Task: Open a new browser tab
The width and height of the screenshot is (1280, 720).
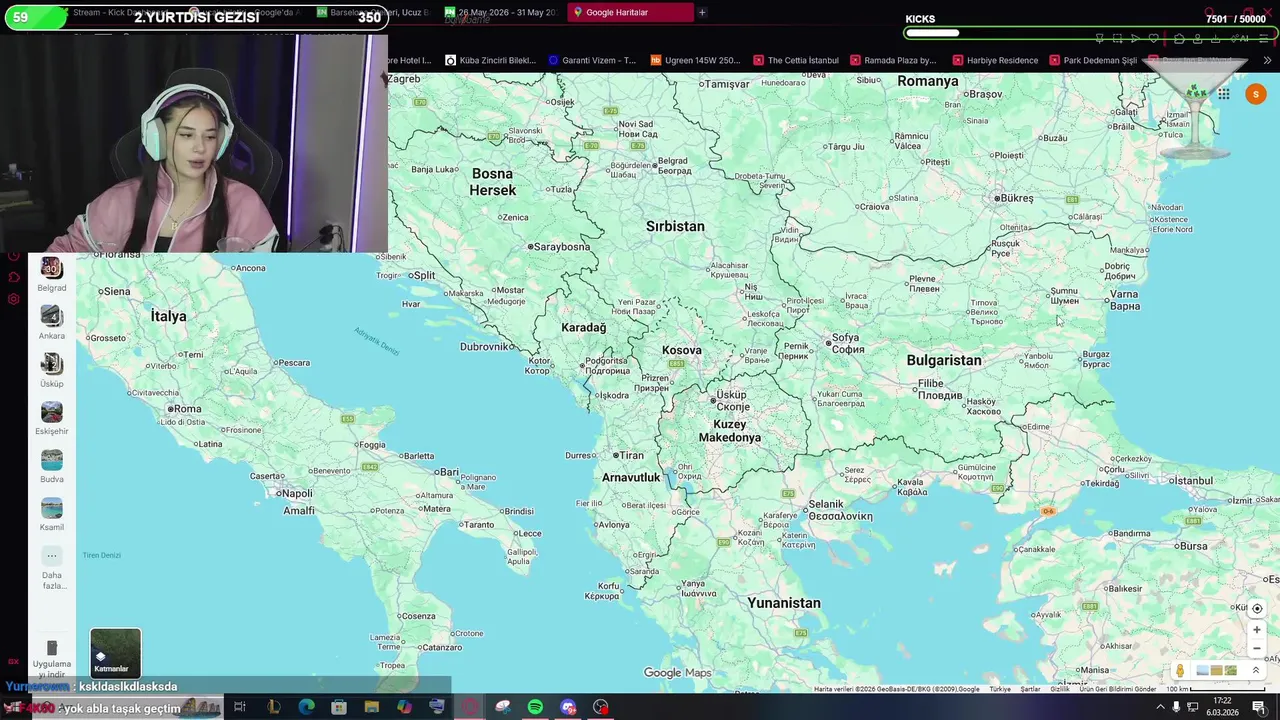Action: (x=702, y=12)
